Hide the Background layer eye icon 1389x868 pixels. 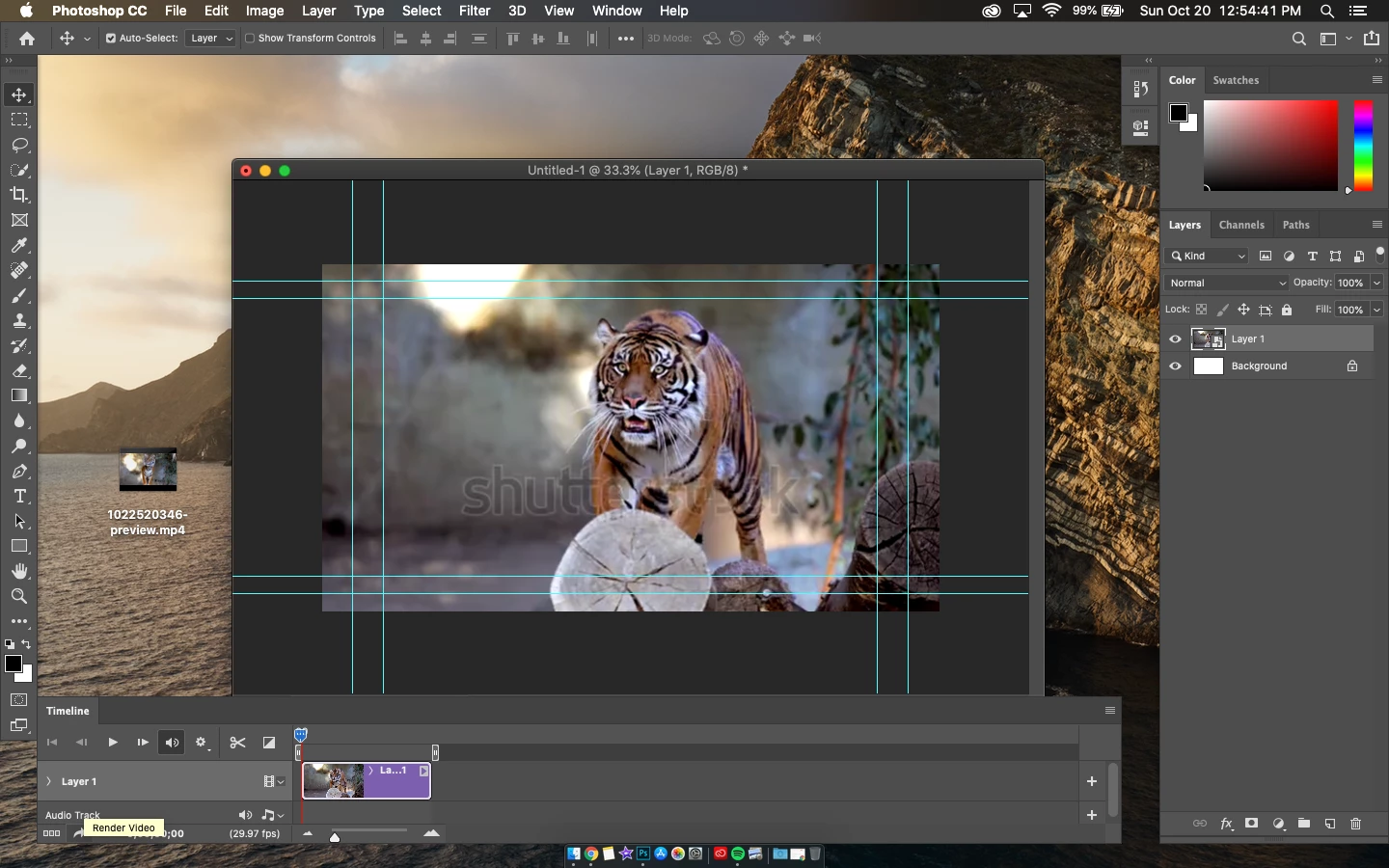click(x=1175, y=366)
